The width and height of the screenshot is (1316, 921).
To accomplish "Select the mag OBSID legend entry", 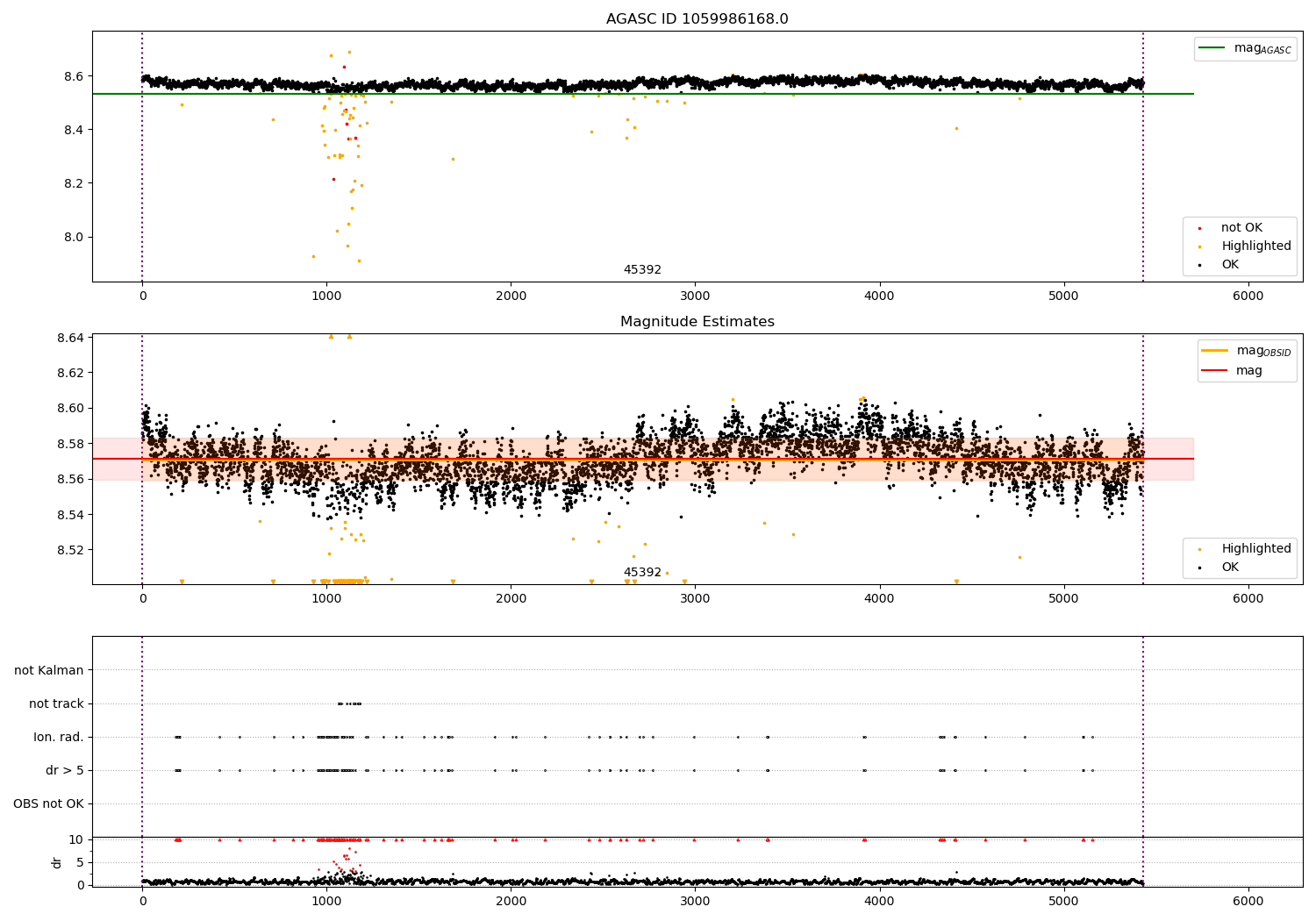I will pyautogui.click(x=1246, y=351).
